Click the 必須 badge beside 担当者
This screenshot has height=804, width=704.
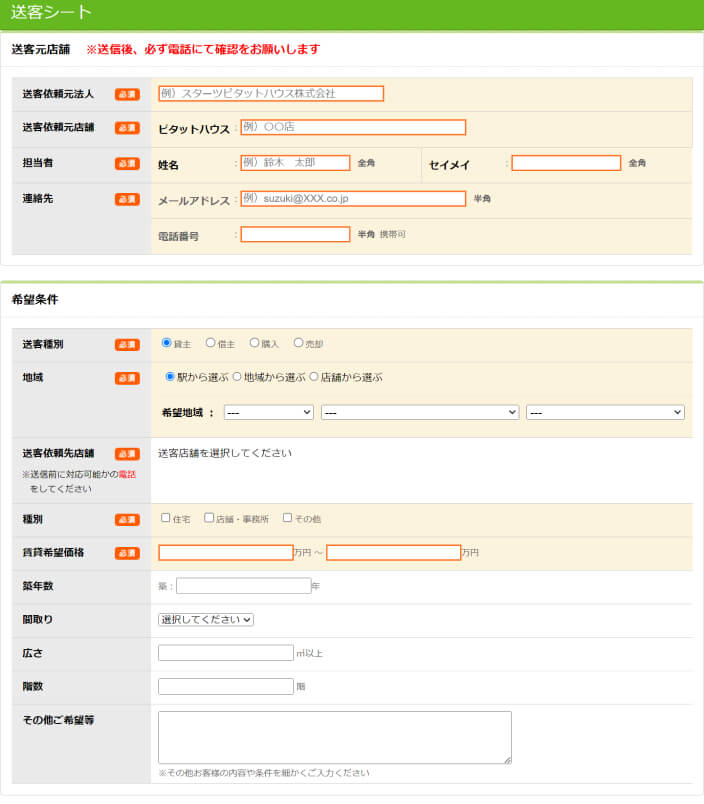(x=127, y=164)
